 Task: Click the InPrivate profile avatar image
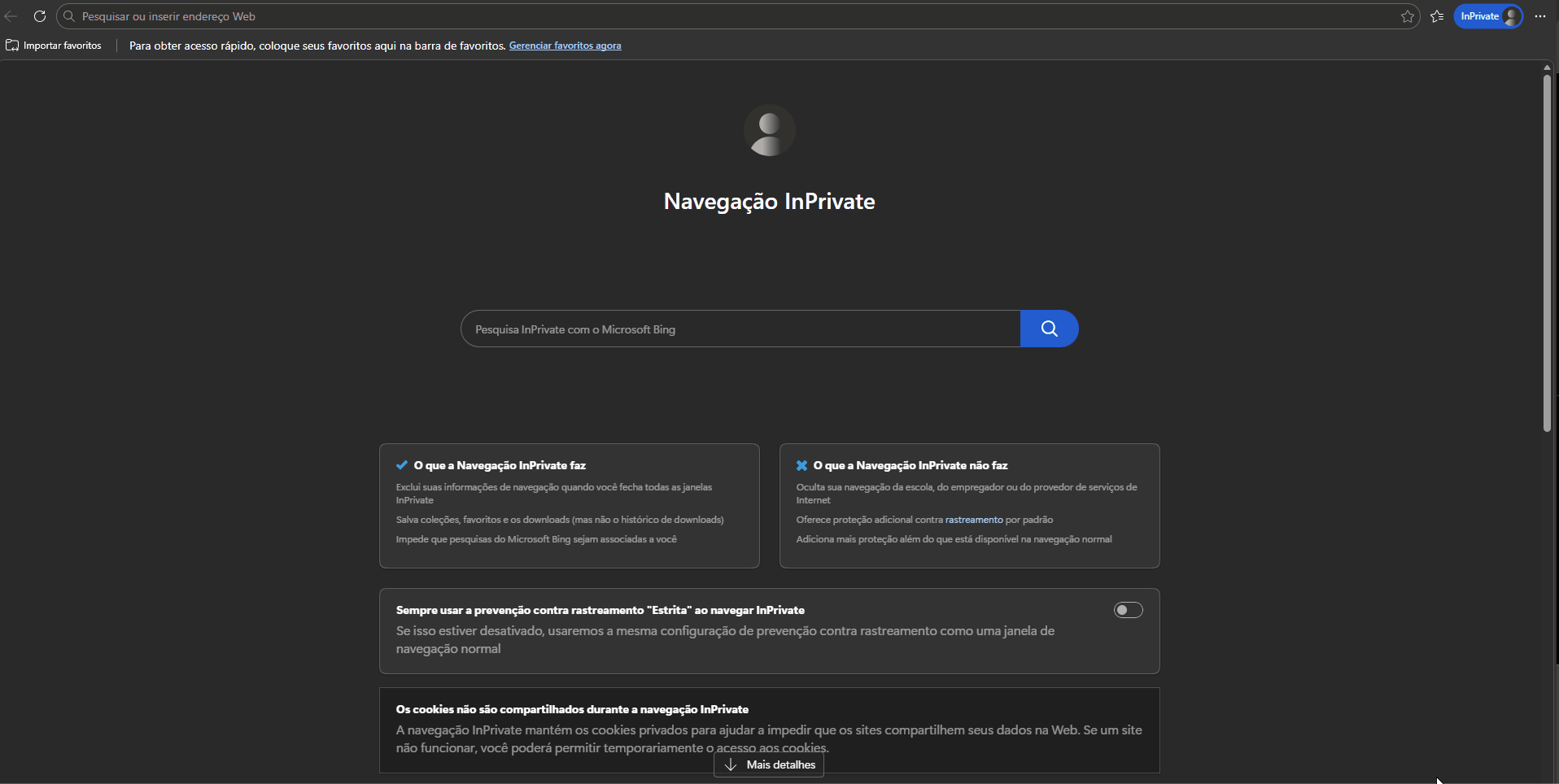click(769, 130)
